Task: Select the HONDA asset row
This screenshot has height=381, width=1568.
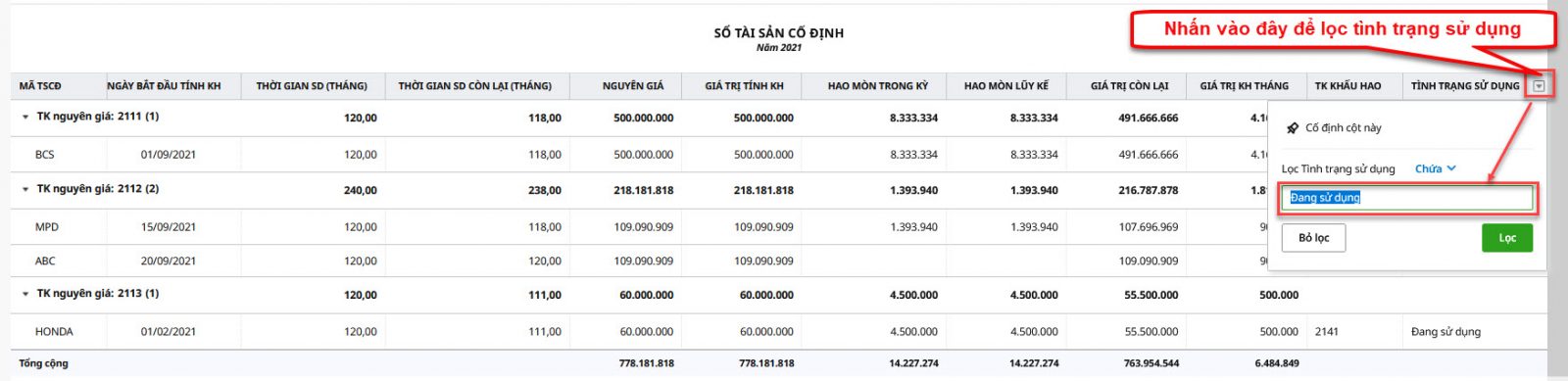Action: click(779, 332)
